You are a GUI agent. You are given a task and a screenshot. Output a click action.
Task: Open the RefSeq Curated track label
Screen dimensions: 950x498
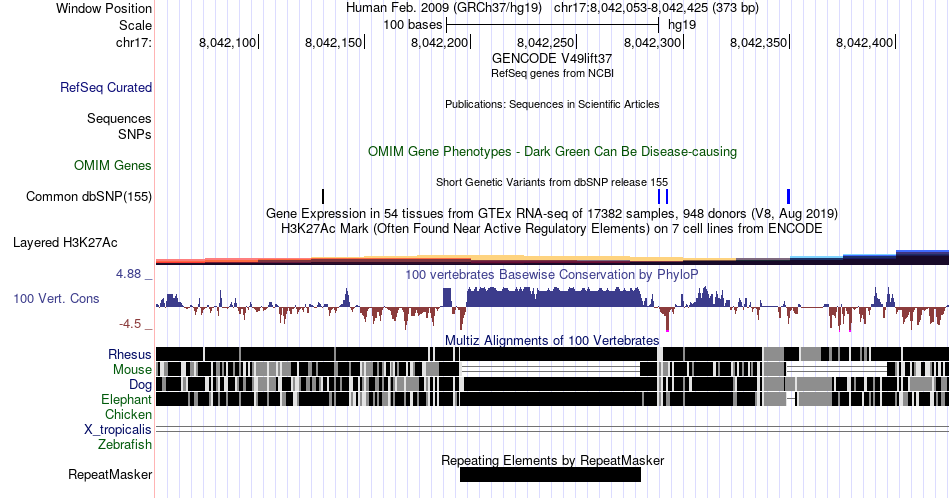click(x=105, y=87)
